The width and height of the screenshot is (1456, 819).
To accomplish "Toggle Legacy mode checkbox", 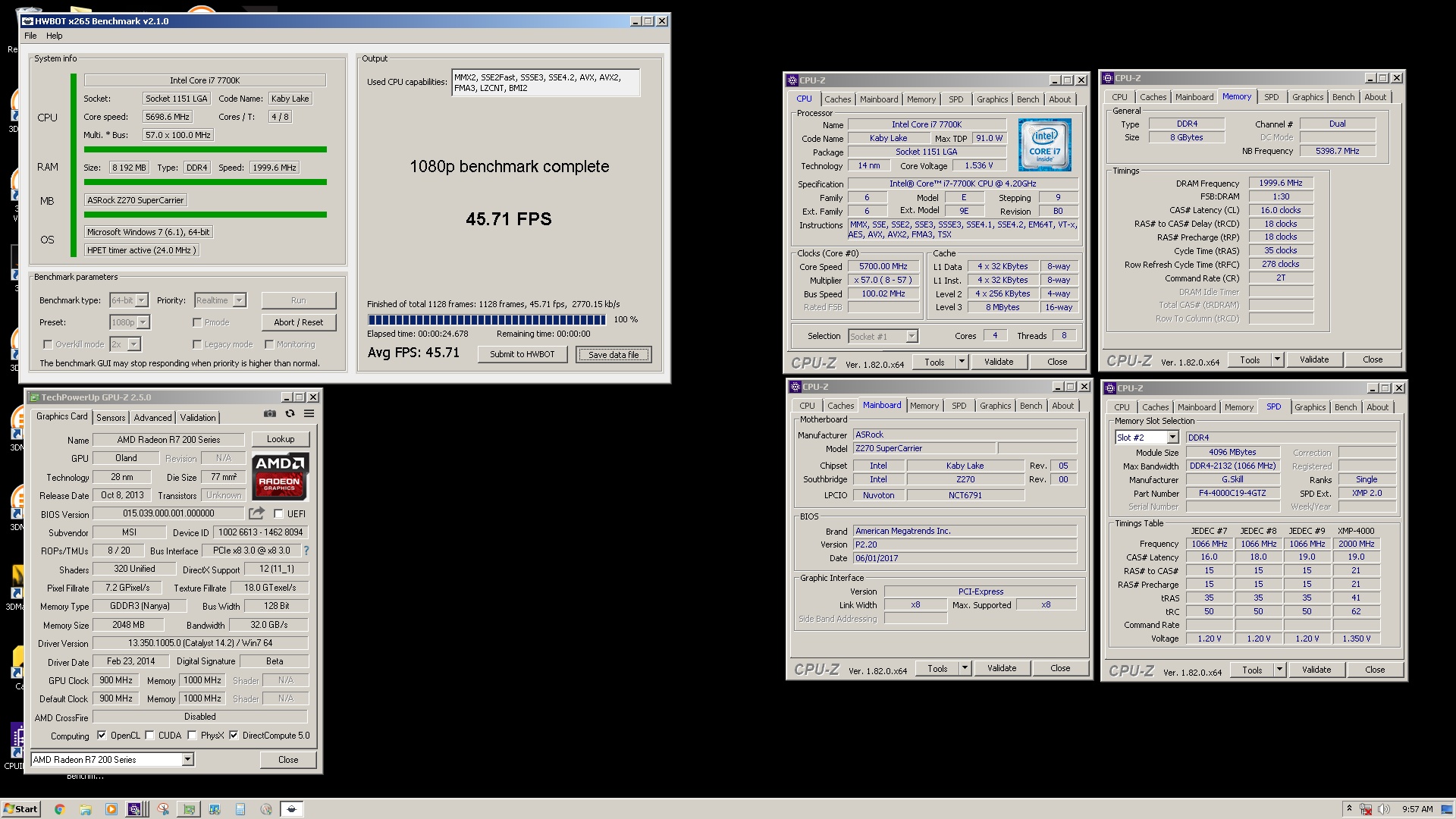I will coord(197,344).
